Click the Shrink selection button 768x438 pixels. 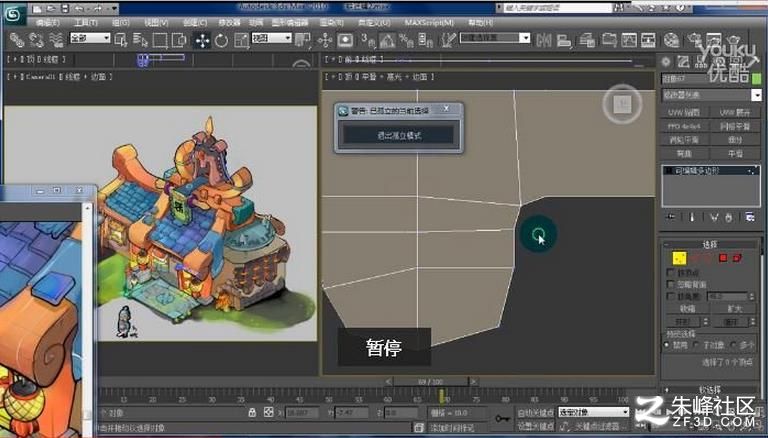click(x=687, y=309)
